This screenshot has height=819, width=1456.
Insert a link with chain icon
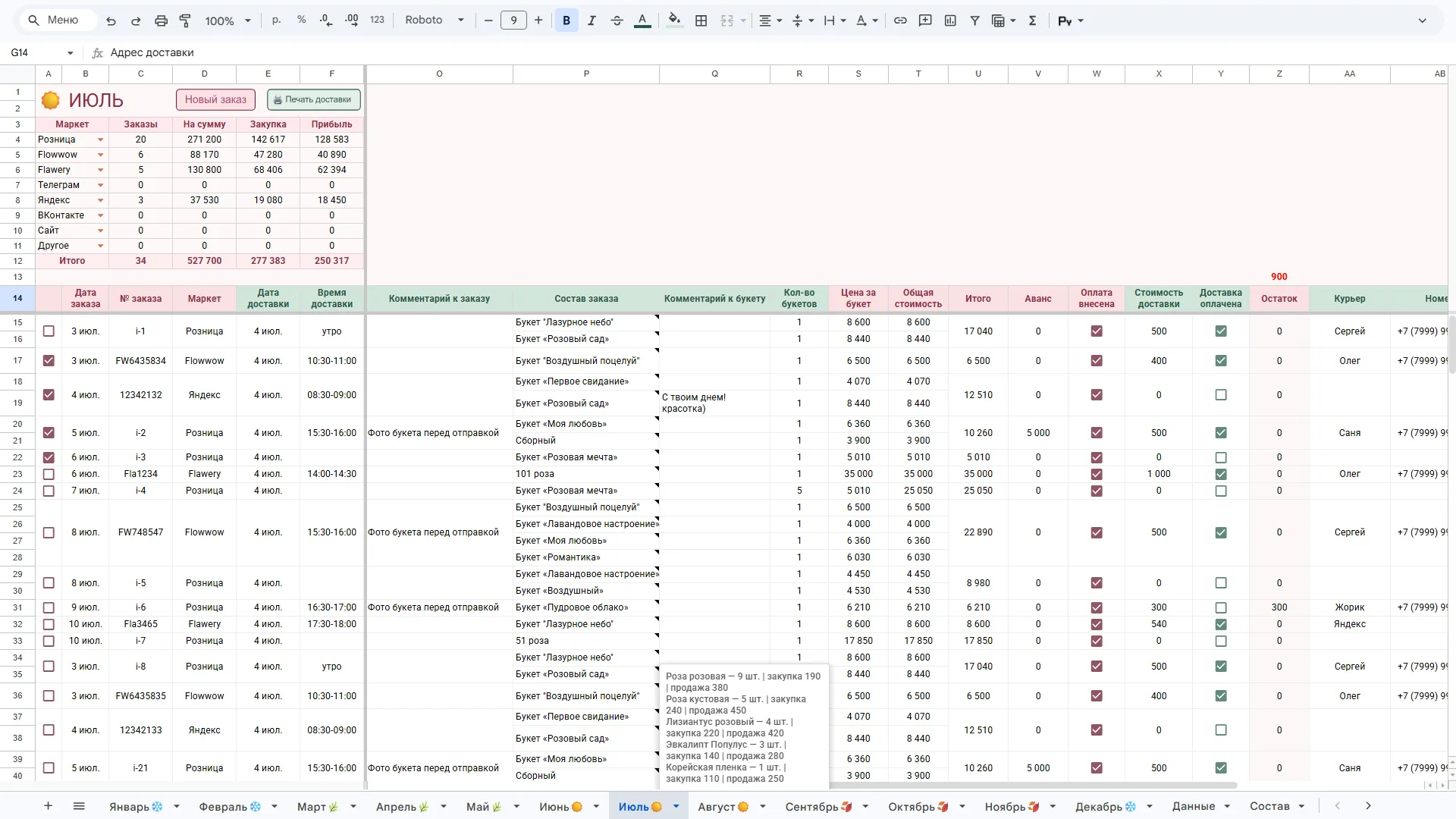900,20
